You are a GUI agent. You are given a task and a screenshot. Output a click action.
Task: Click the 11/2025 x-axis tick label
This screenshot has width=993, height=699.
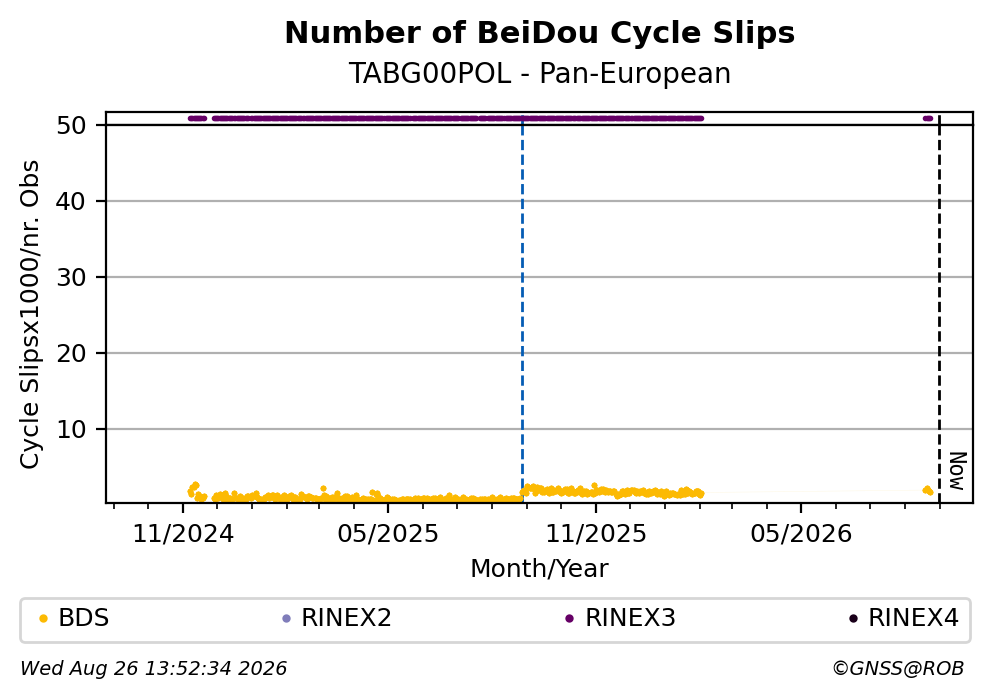pos(596,534)
